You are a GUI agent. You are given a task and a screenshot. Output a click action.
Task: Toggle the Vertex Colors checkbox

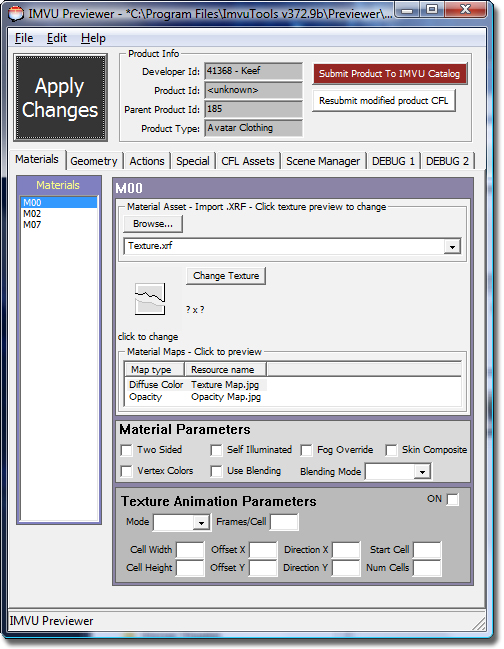(126, 471)
